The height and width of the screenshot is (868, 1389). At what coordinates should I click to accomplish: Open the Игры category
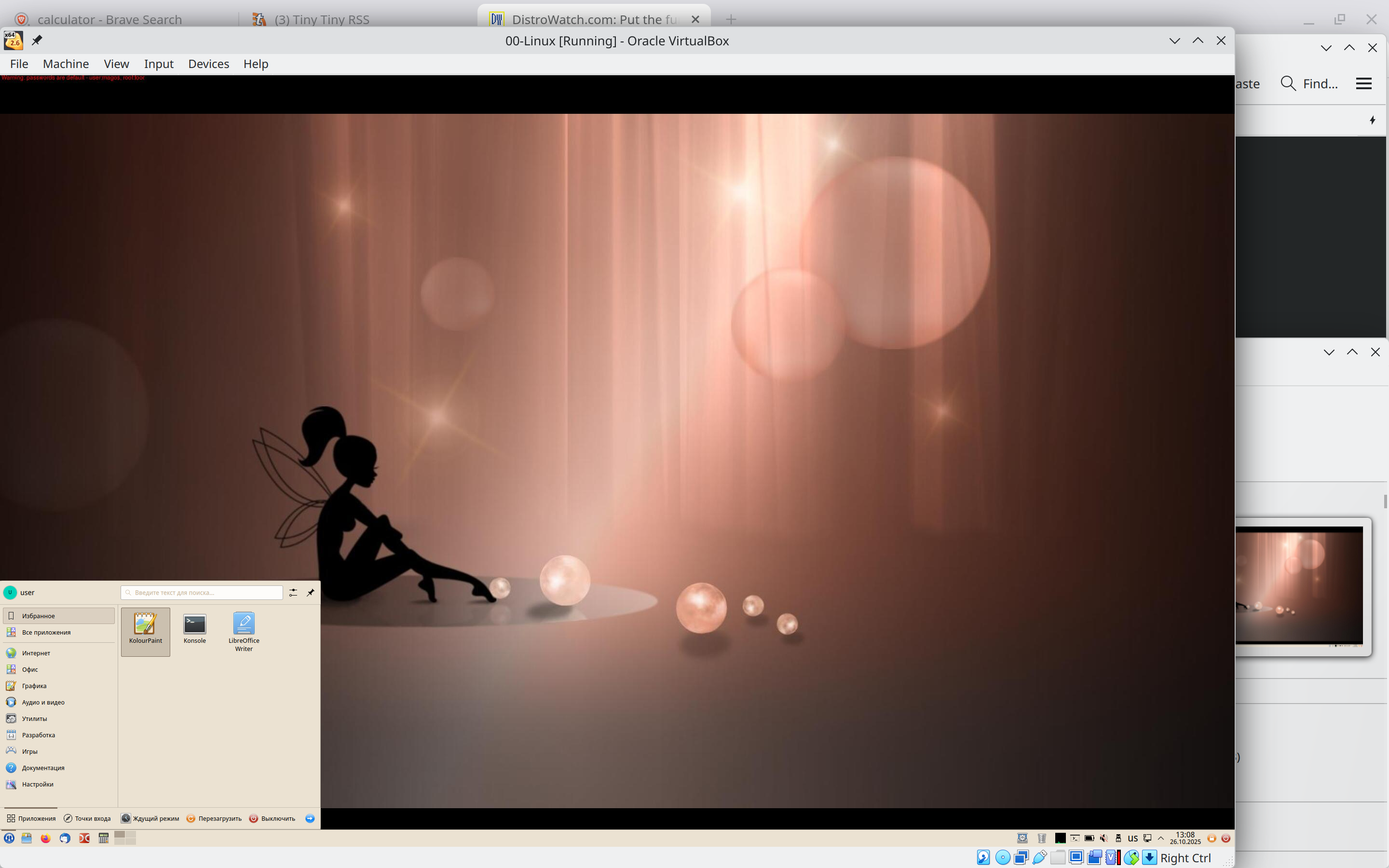[58, 751]
